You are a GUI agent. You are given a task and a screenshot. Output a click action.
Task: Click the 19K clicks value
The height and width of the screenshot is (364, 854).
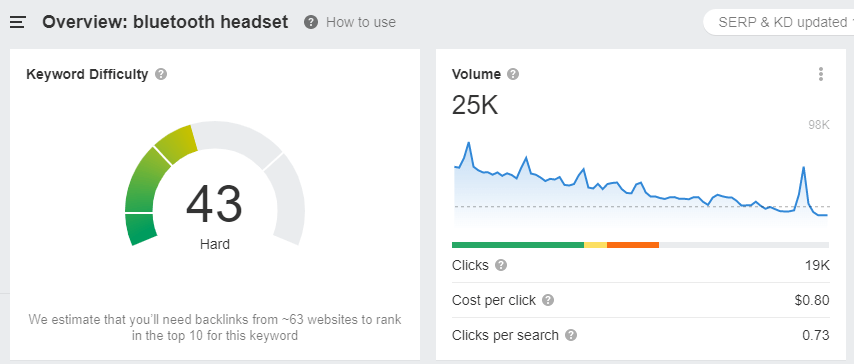click(x=817, y=265)
